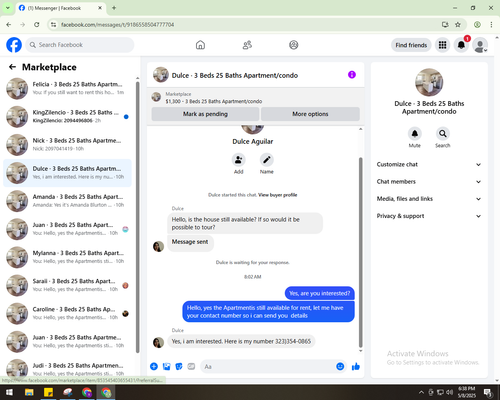Click the Find friends button
Image resolution: width=500 pixels, height=400 pixels.
point(411,45)
